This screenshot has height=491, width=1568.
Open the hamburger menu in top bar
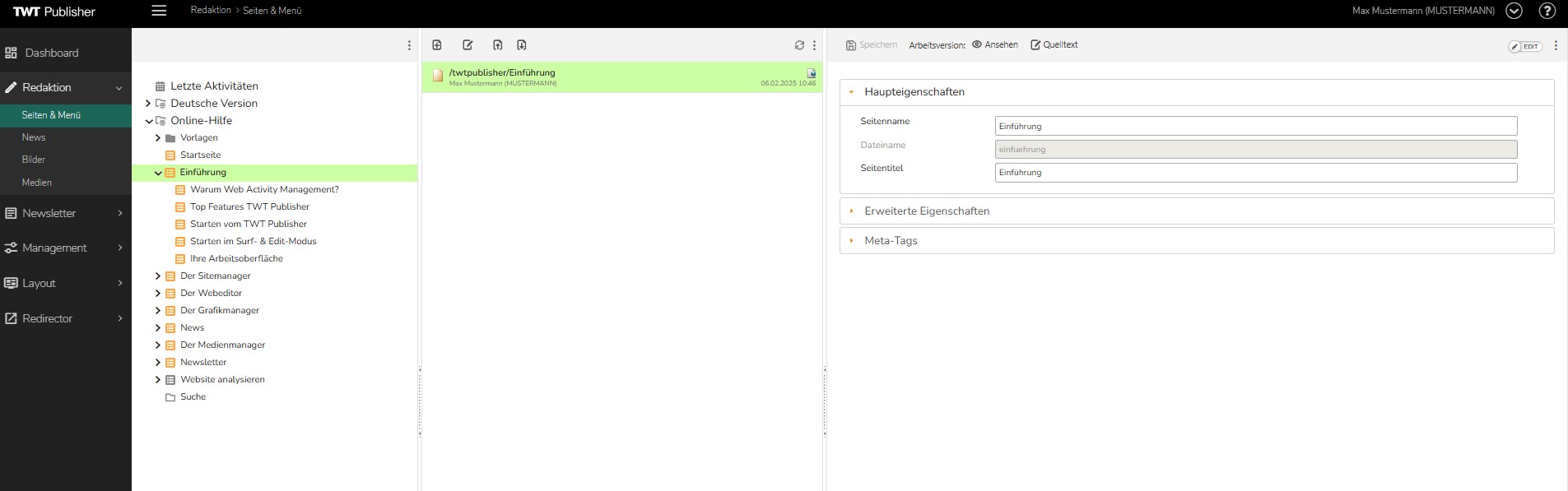(159, 11)
